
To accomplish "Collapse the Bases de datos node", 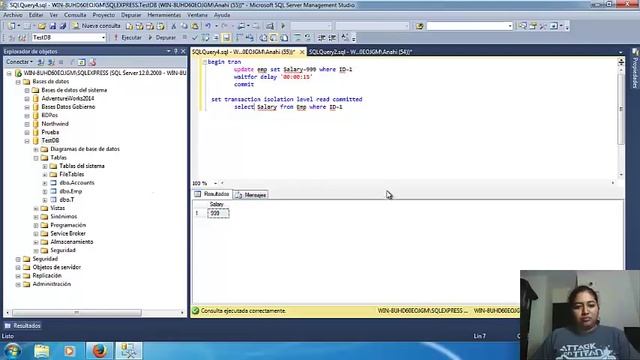I will [x=18, y=82].
